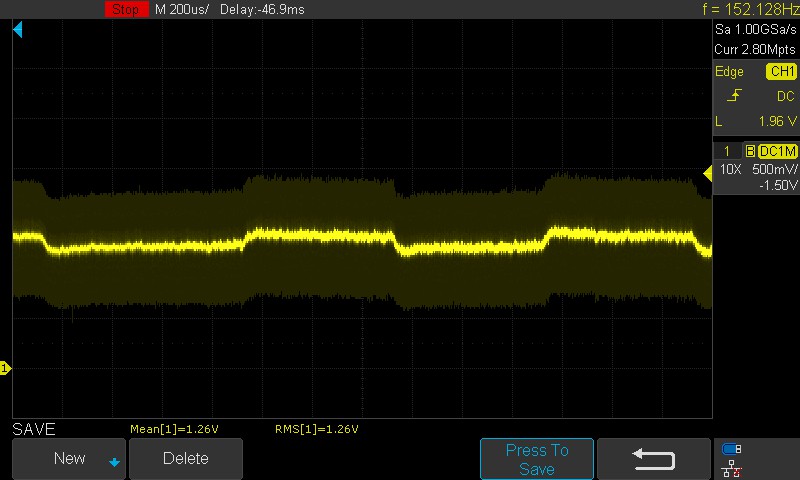
Task: Click the Delay:-46.9ms readout
Action: [x=262, y=9]
